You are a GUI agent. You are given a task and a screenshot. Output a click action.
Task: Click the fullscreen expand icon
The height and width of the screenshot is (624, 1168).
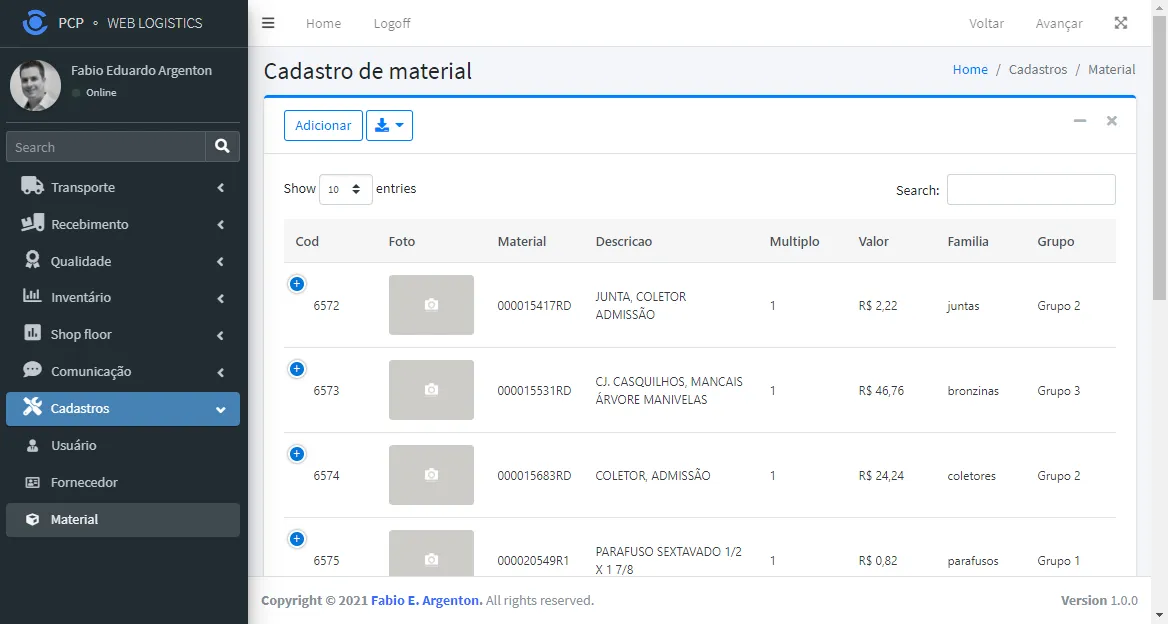1120,23
